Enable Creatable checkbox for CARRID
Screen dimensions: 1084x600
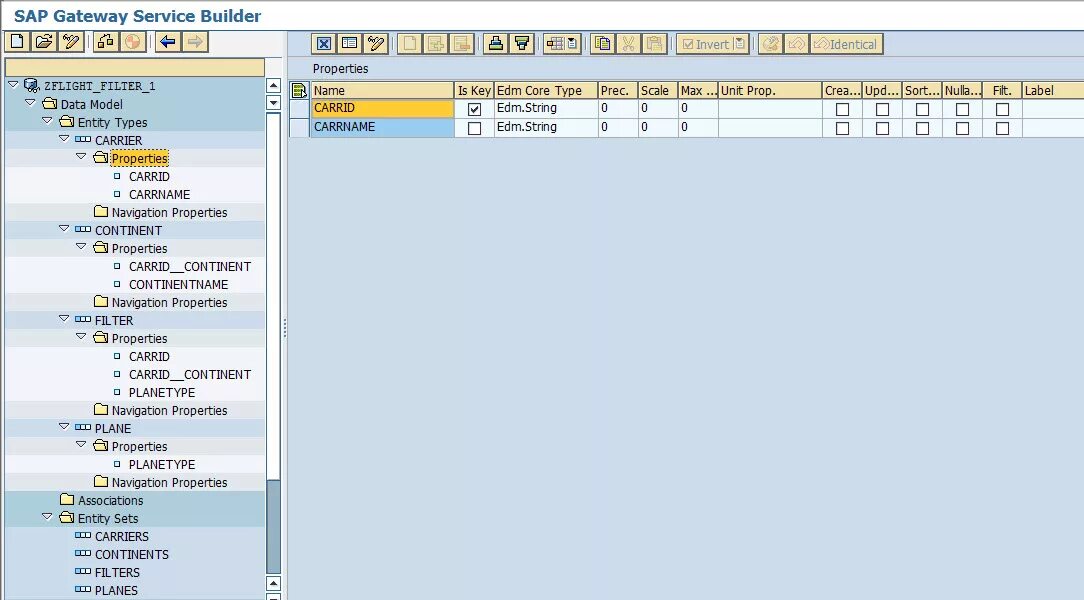(842, 109)
